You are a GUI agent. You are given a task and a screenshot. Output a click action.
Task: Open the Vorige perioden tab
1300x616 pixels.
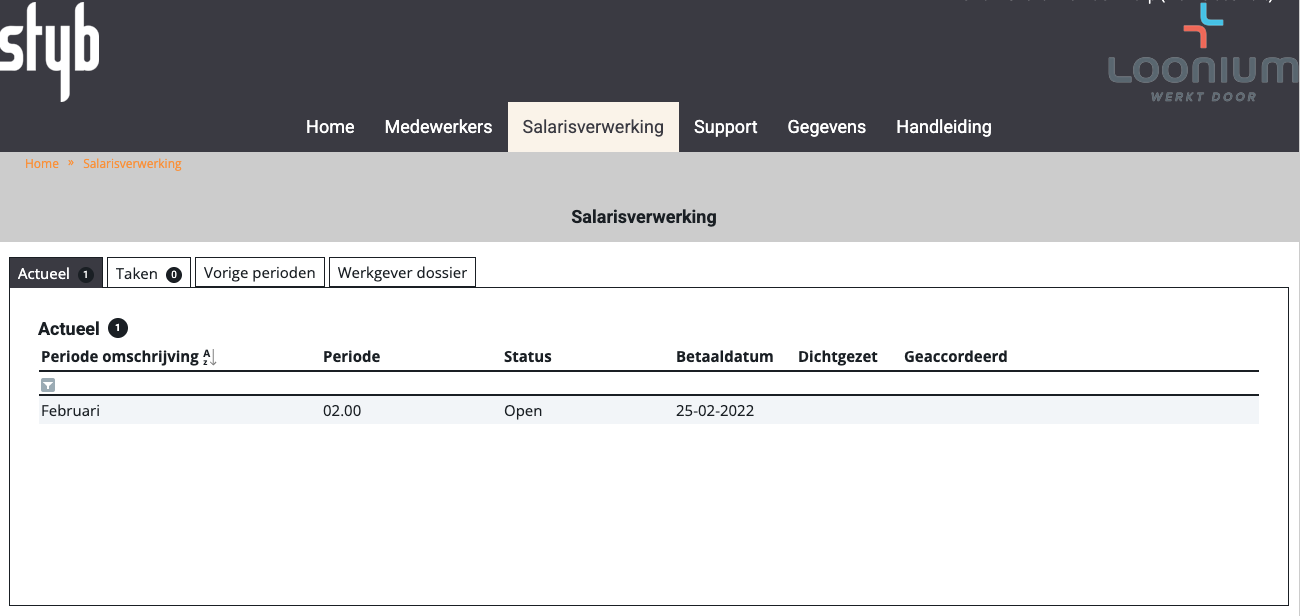click(x=259, y=273)
